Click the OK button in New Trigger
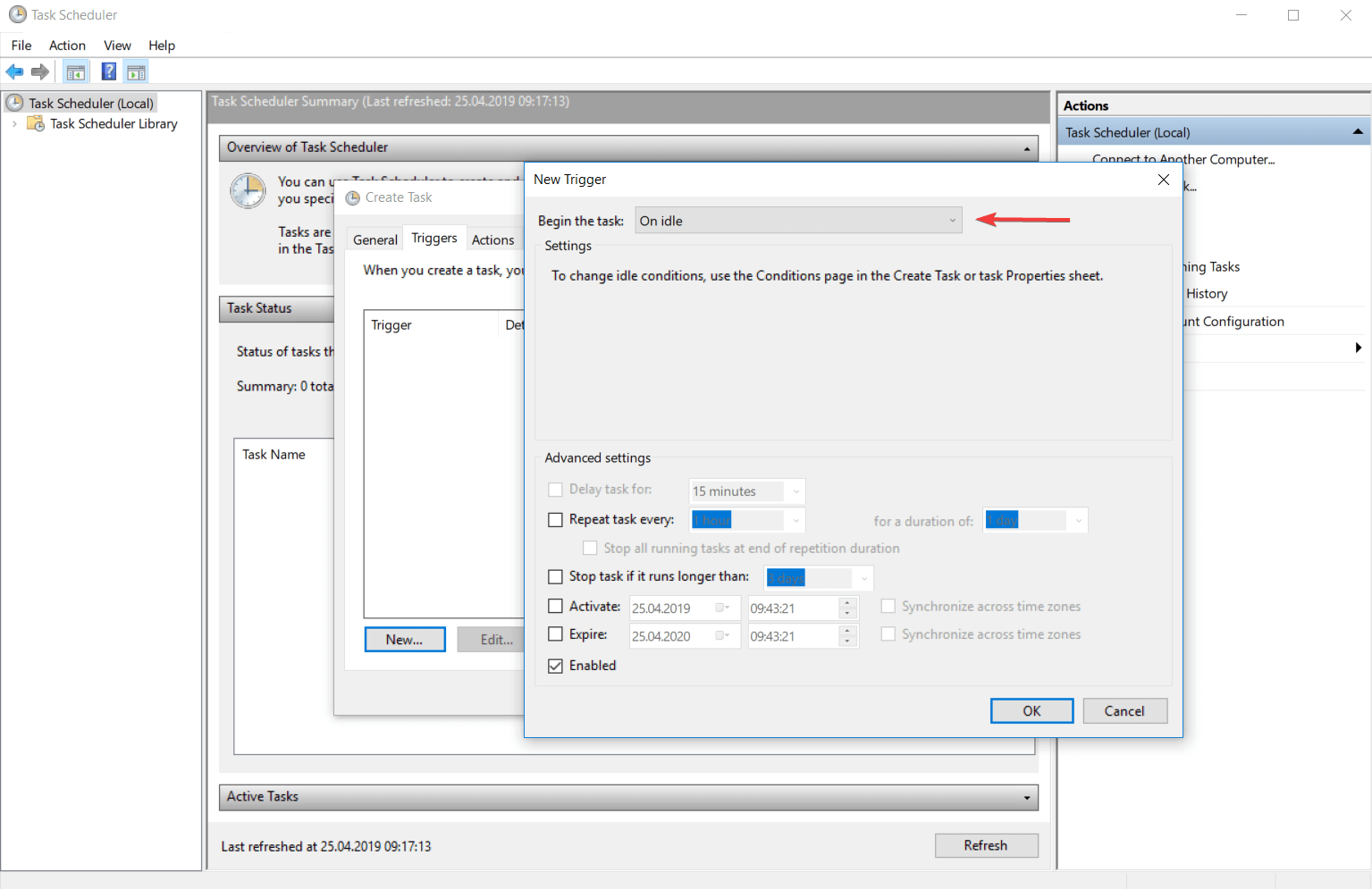 1031,710
